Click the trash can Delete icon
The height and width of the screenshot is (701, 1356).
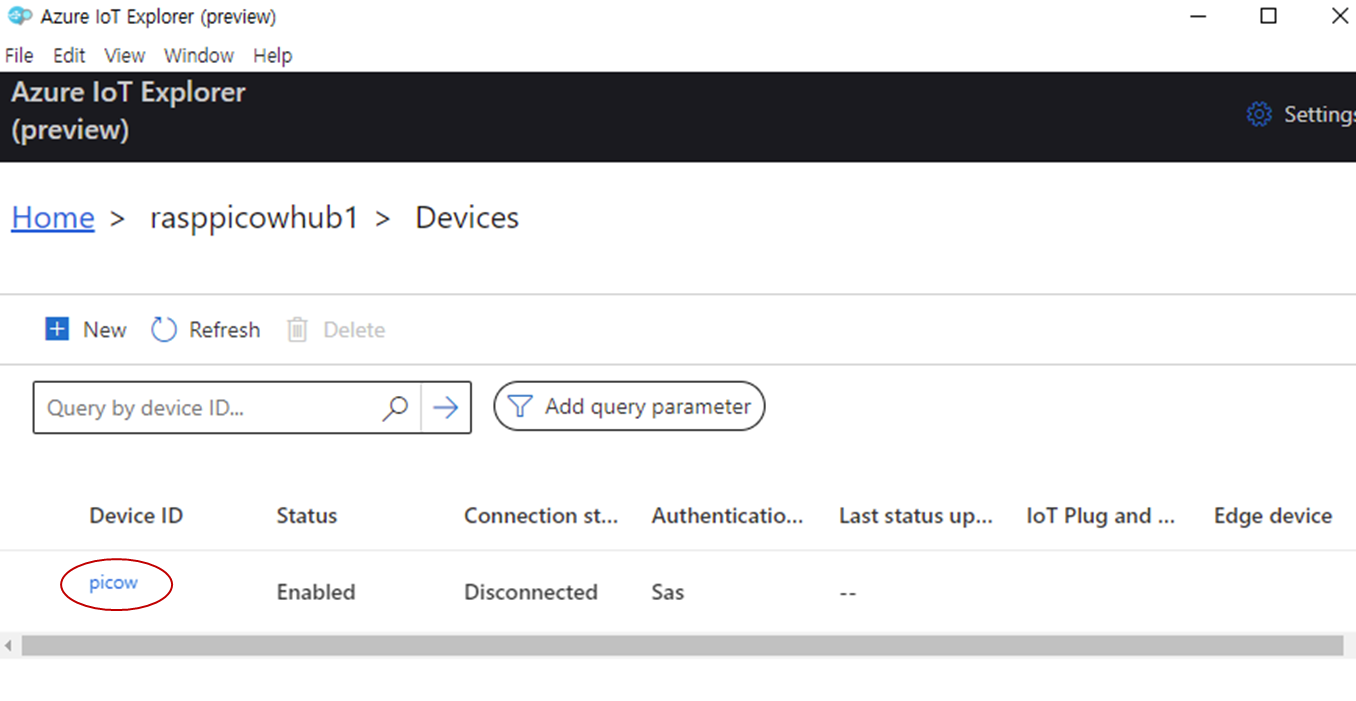point(297,330)
